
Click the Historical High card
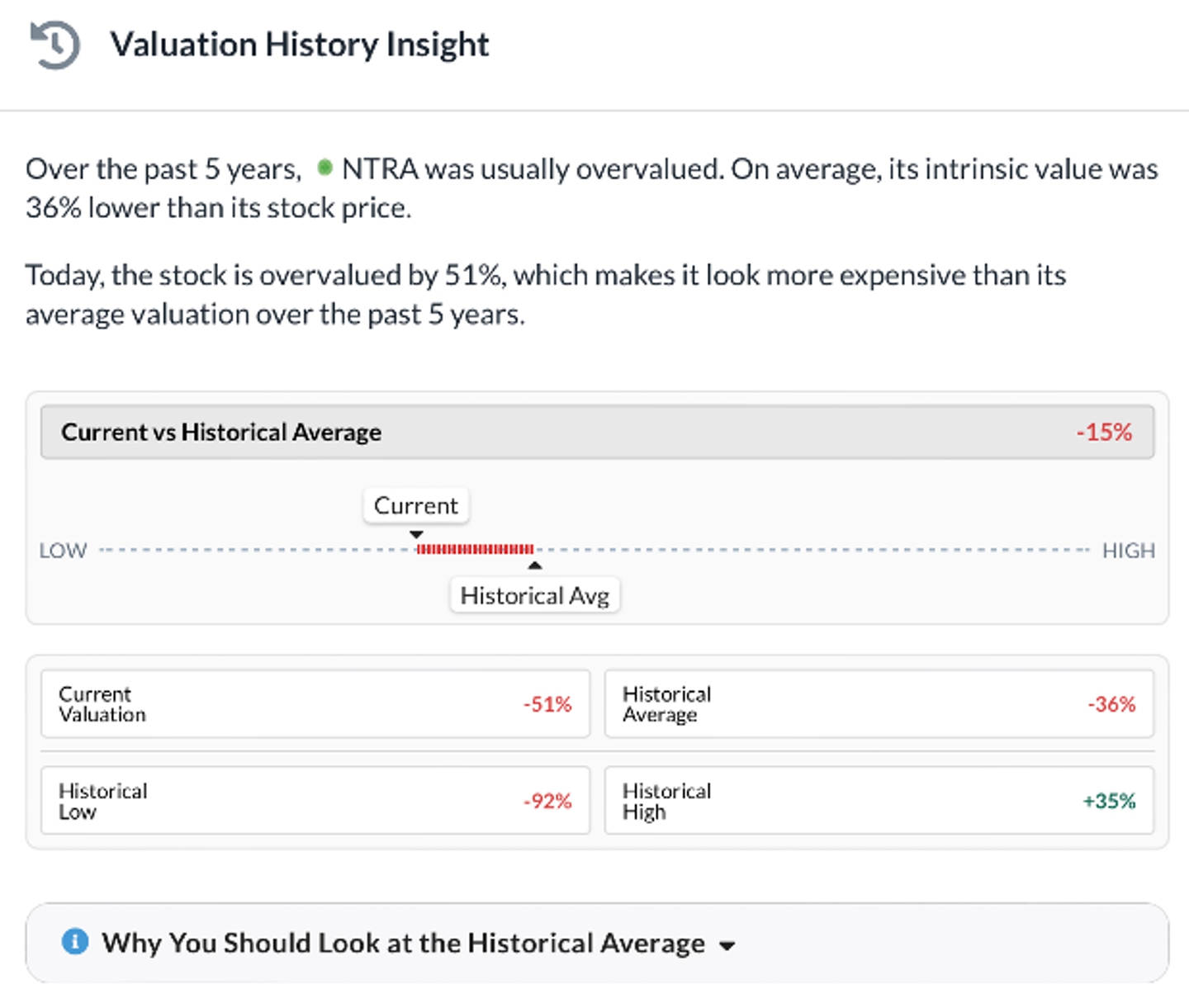tap(879, 801)
